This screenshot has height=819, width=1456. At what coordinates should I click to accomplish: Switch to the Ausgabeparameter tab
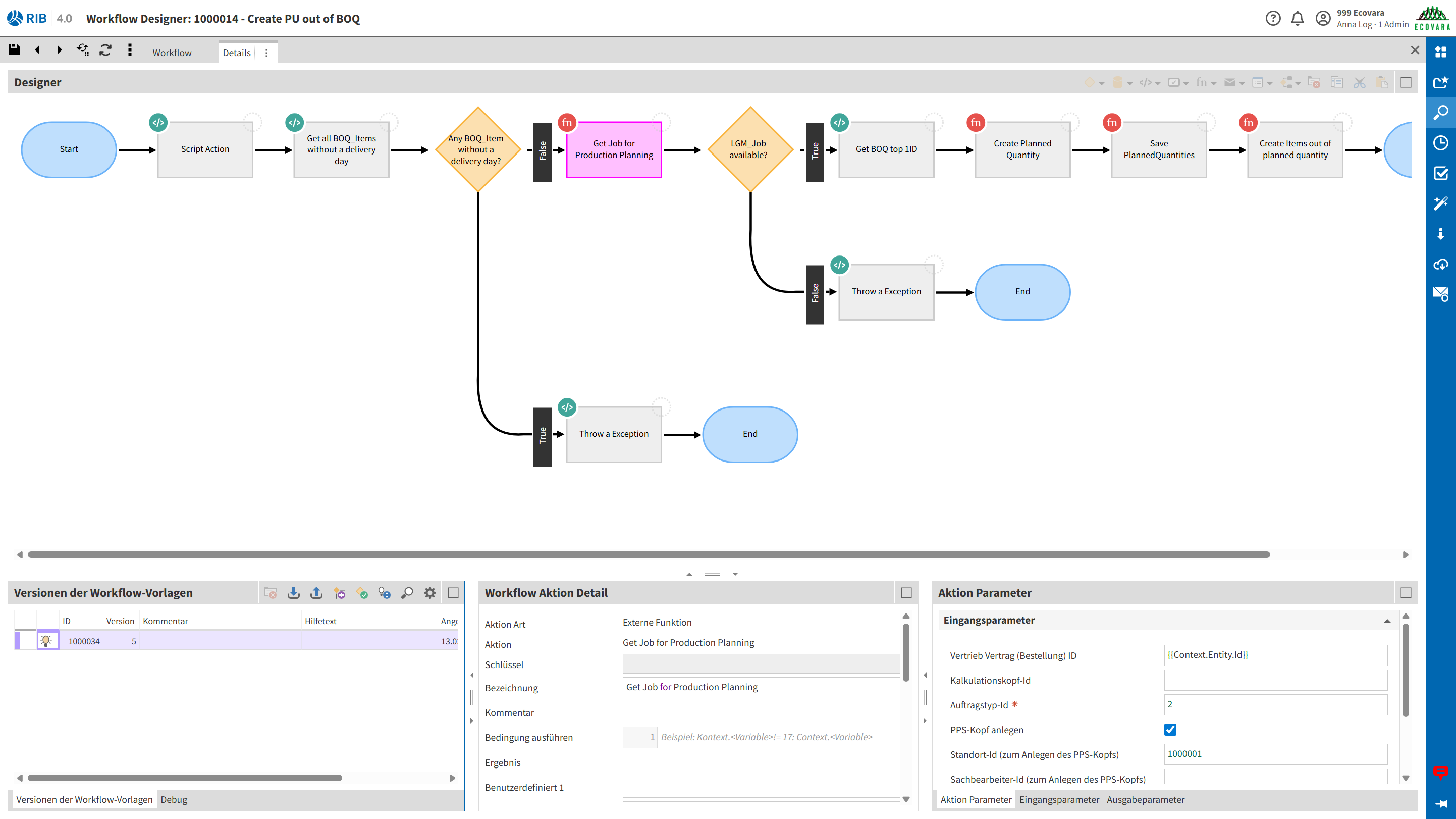click(x=1145, y=799)
